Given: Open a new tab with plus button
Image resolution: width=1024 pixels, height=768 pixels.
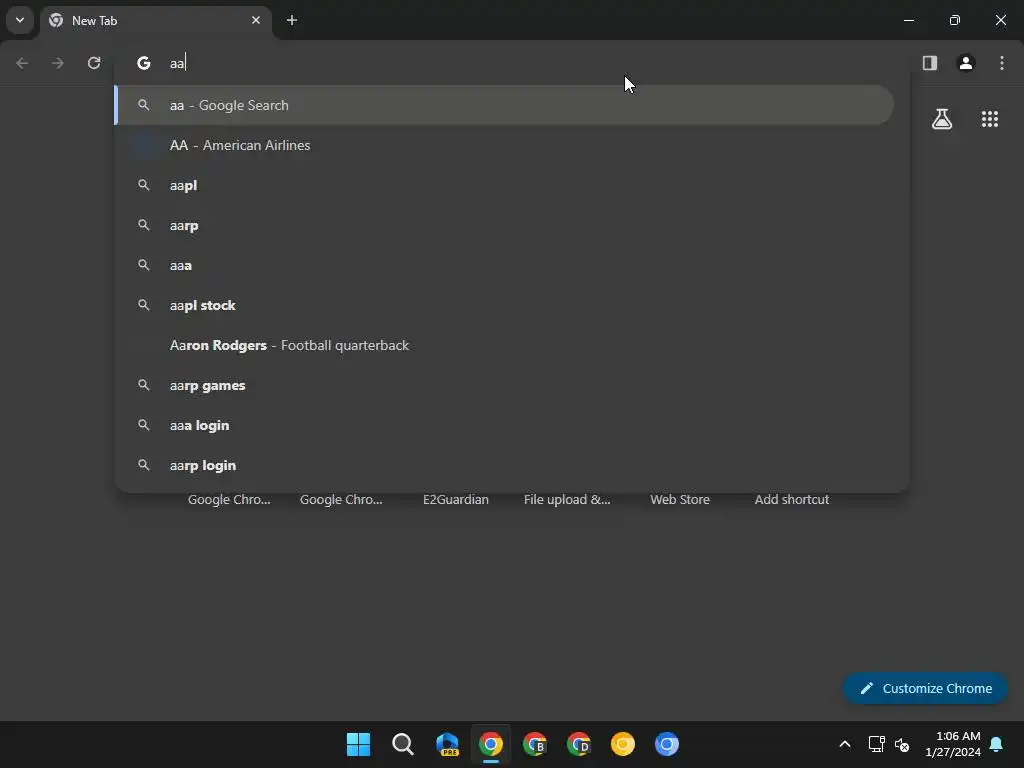Looking at the screenshot, I should coord(292,20).
